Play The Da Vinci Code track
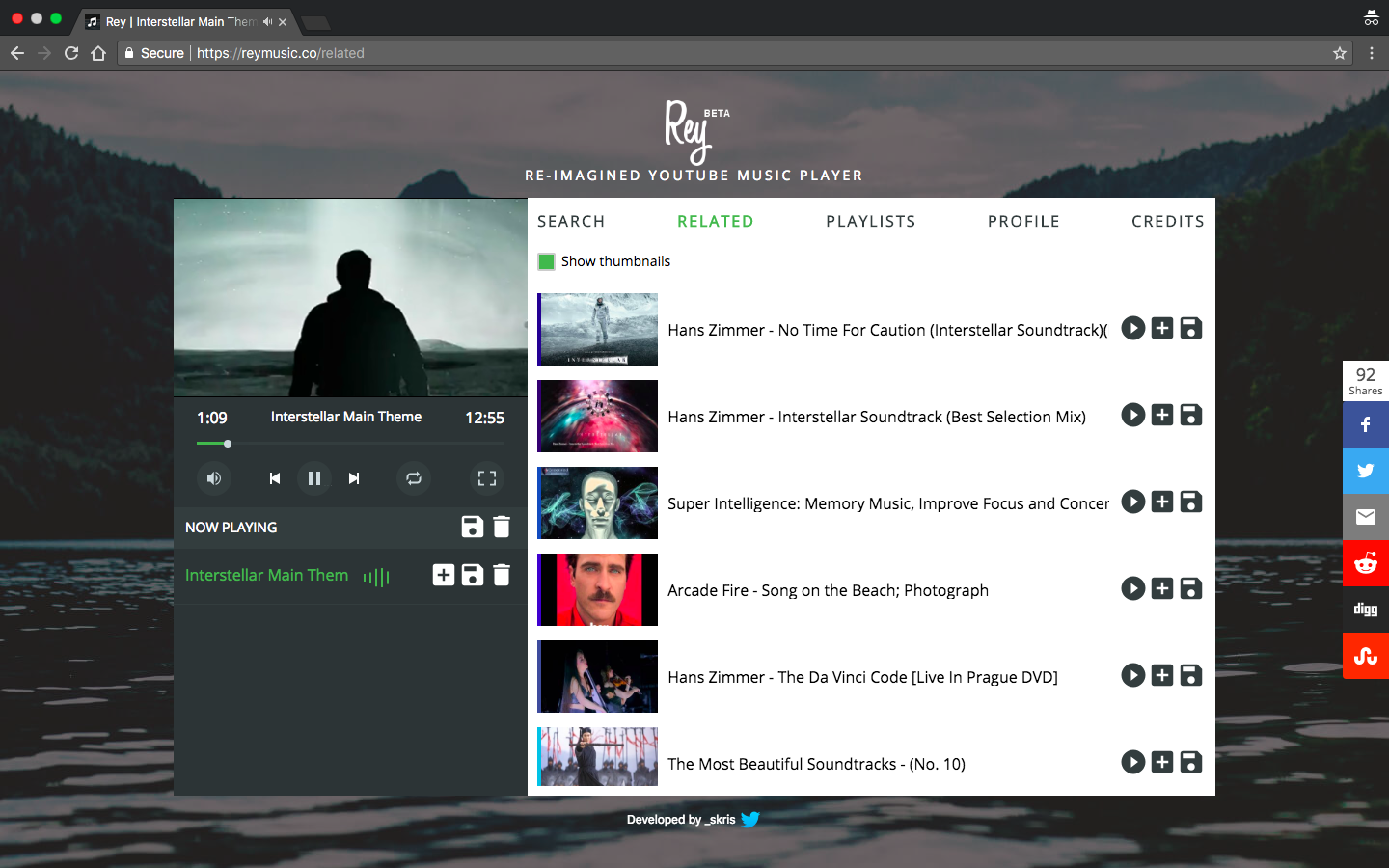1389x868 pixels. (1133, 676)
